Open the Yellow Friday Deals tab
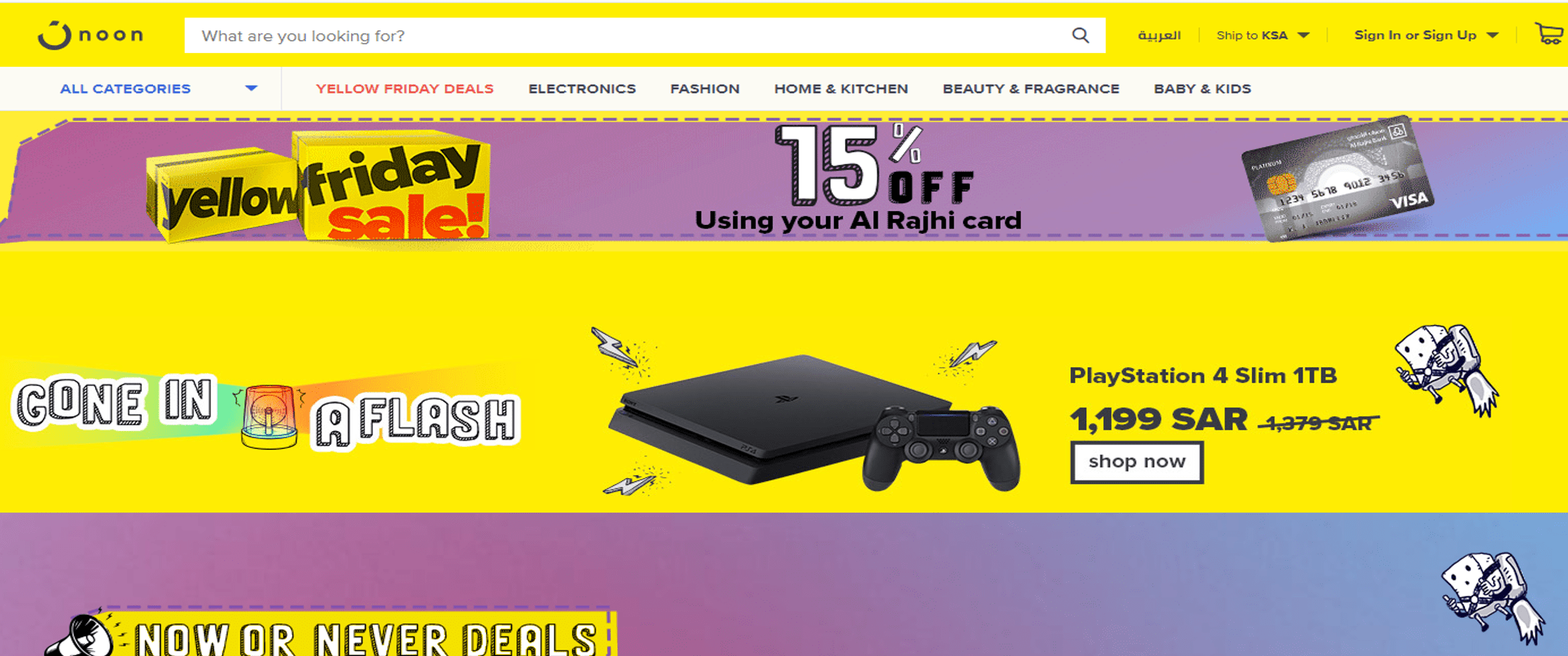 (x=405, y=89)
